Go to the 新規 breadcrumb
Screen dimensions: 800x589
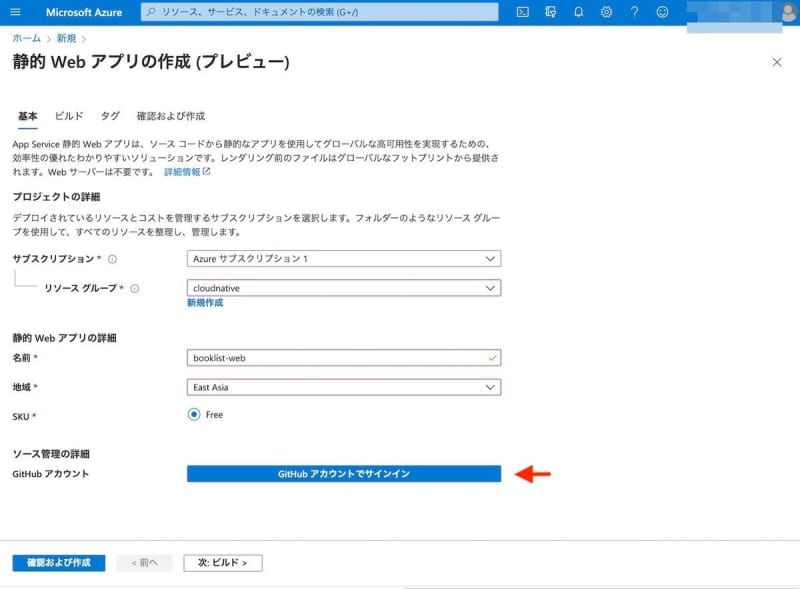[x=66, y=38]
